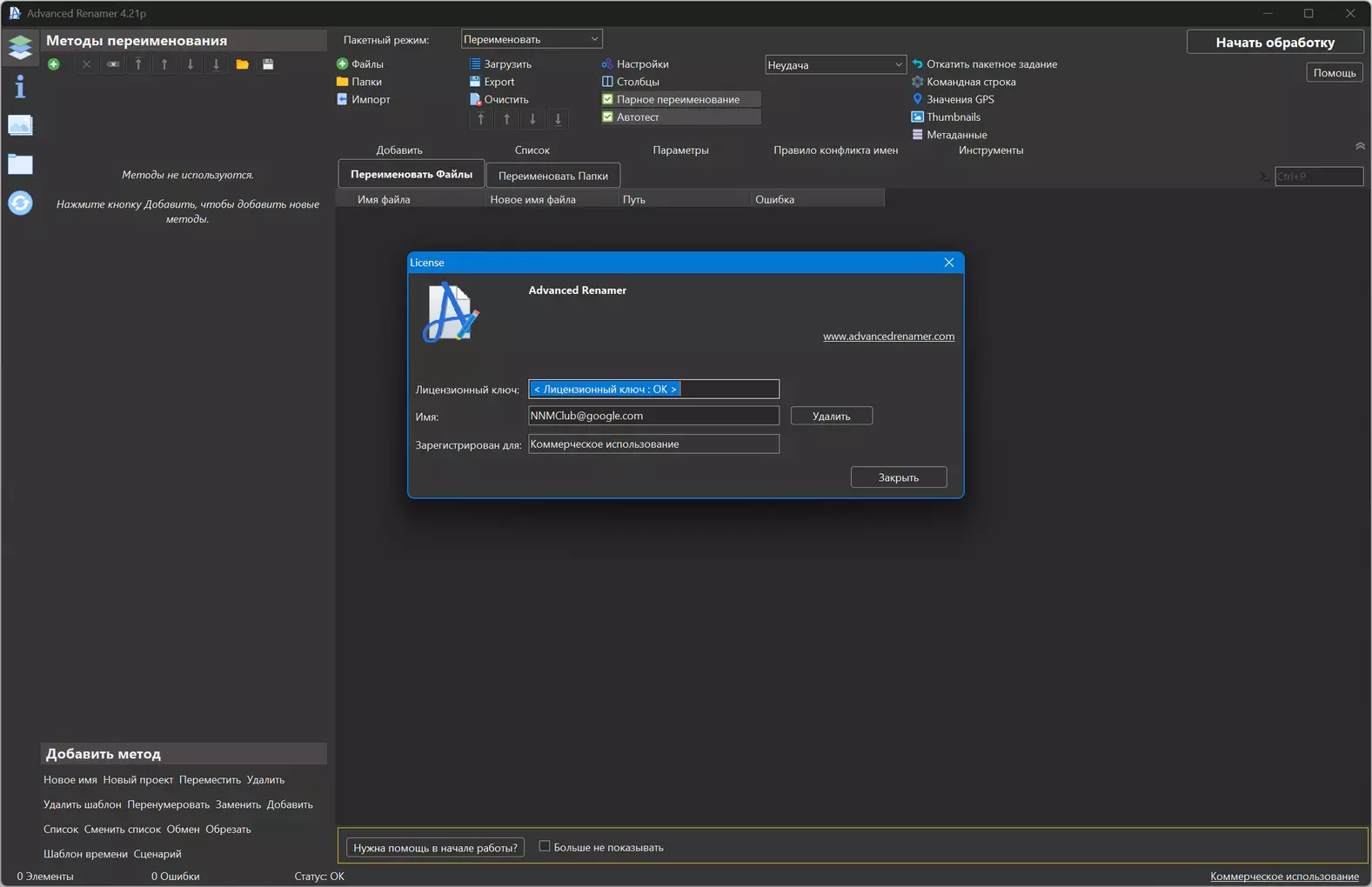The height and width of the screenshot is (887, 1372).
Task: Focus the Ctrl+P command box
Action: tap(1319, 177)
